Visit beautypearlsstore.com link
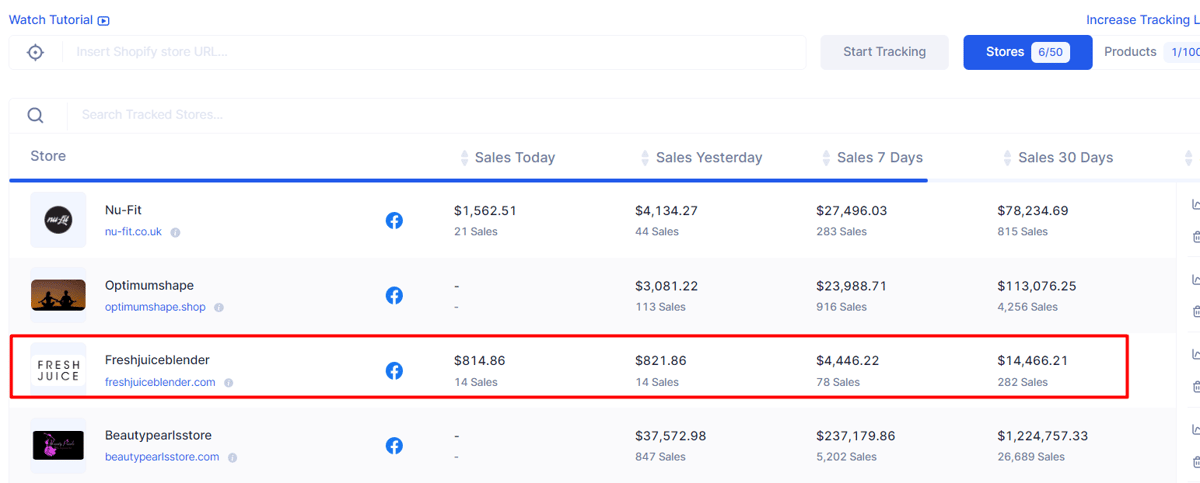This screenshot has height=483, width=1200. coord(162,457)
